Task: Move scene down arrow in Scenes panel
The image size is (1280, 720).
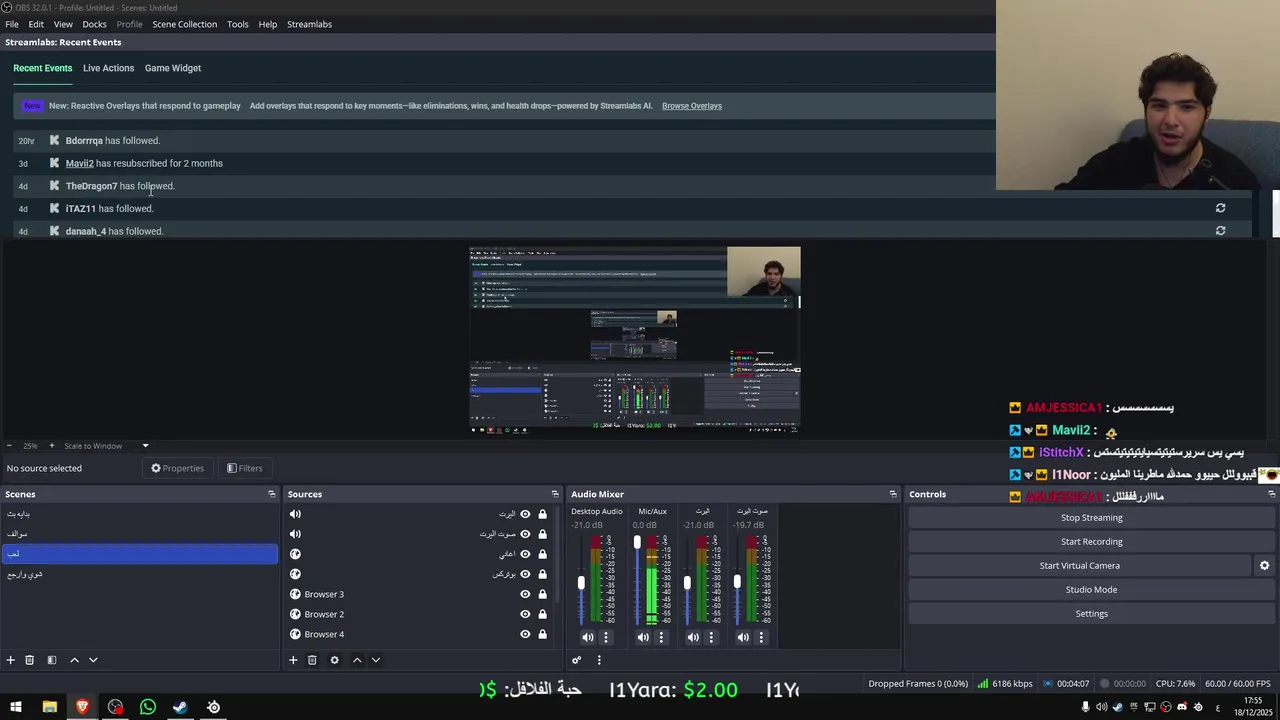Action: point(93,660)
